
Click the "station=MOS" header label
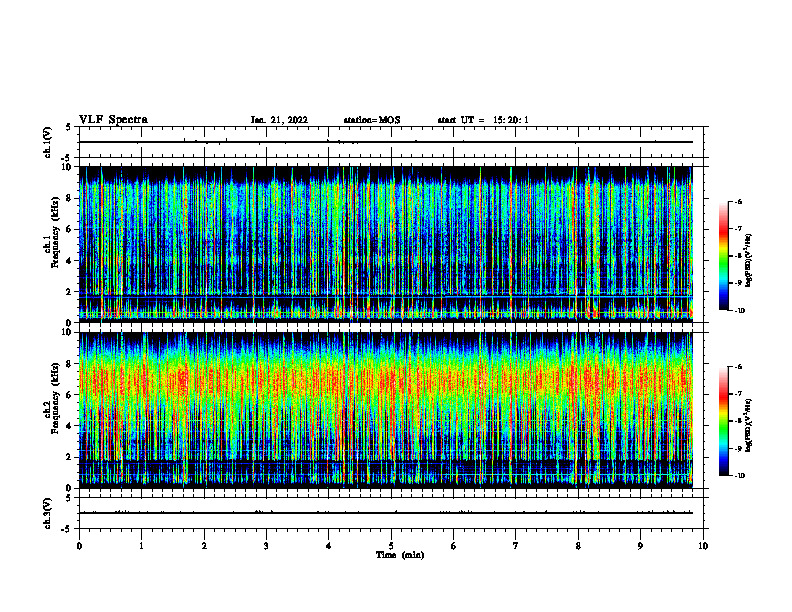click(372, 120)
